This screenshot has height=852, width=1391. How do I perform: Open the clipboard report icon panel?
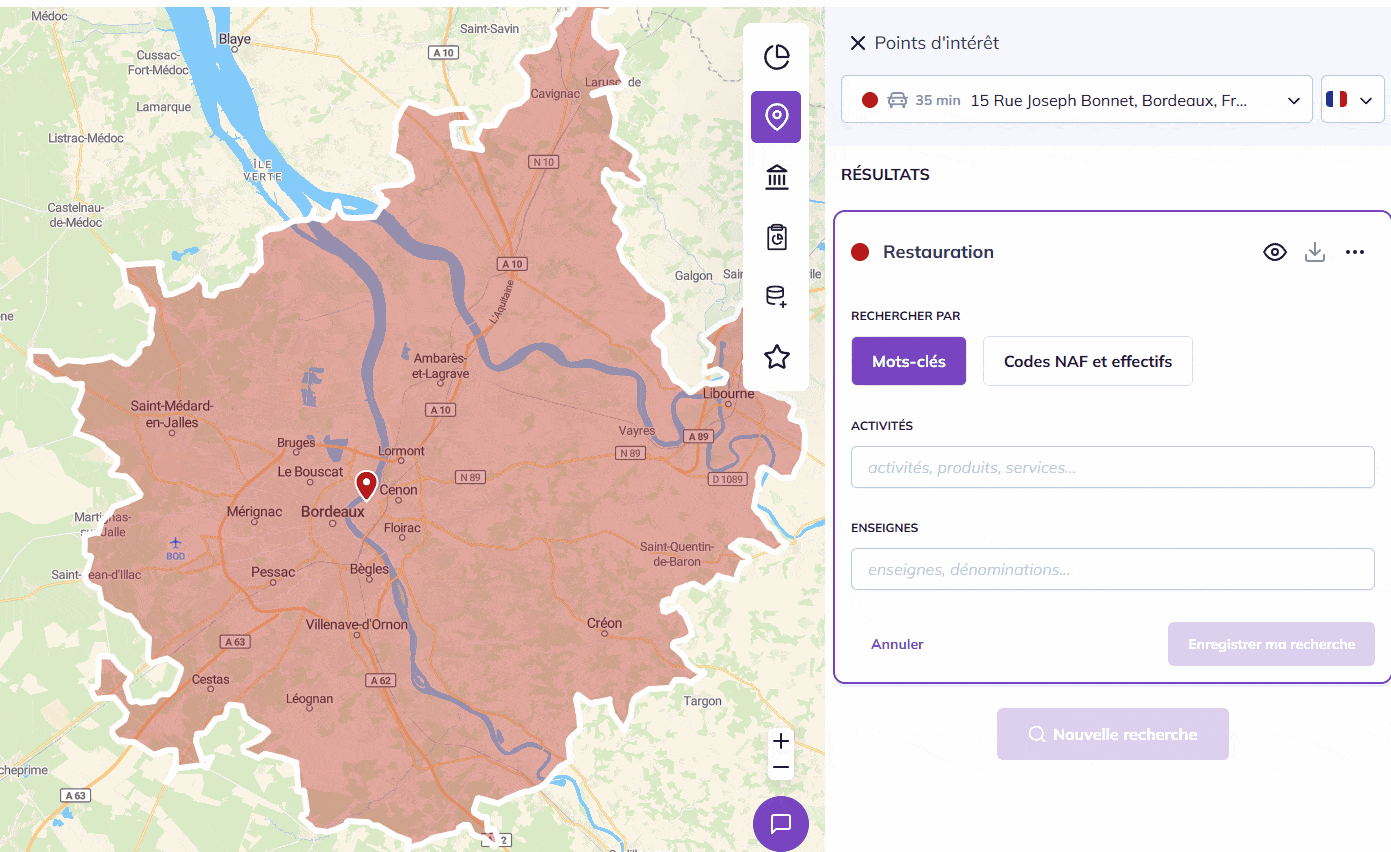[x=776, y=237]
